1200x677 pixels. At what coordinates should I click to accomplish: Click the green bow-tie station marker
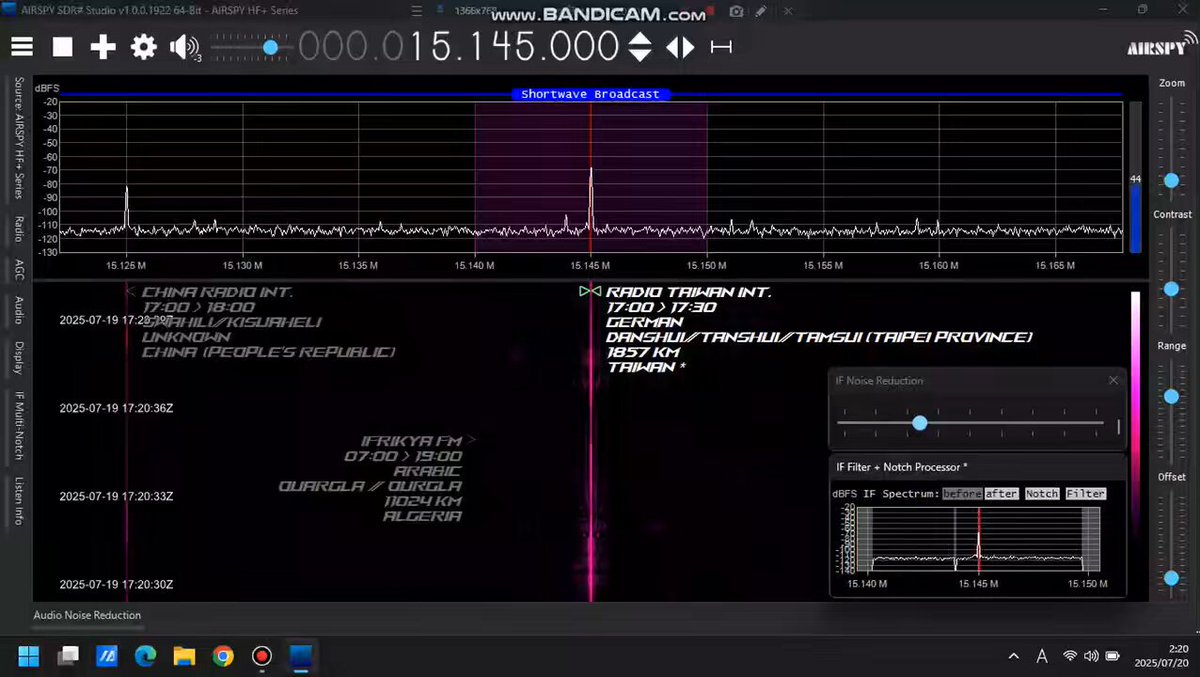[x=590, y=292]
